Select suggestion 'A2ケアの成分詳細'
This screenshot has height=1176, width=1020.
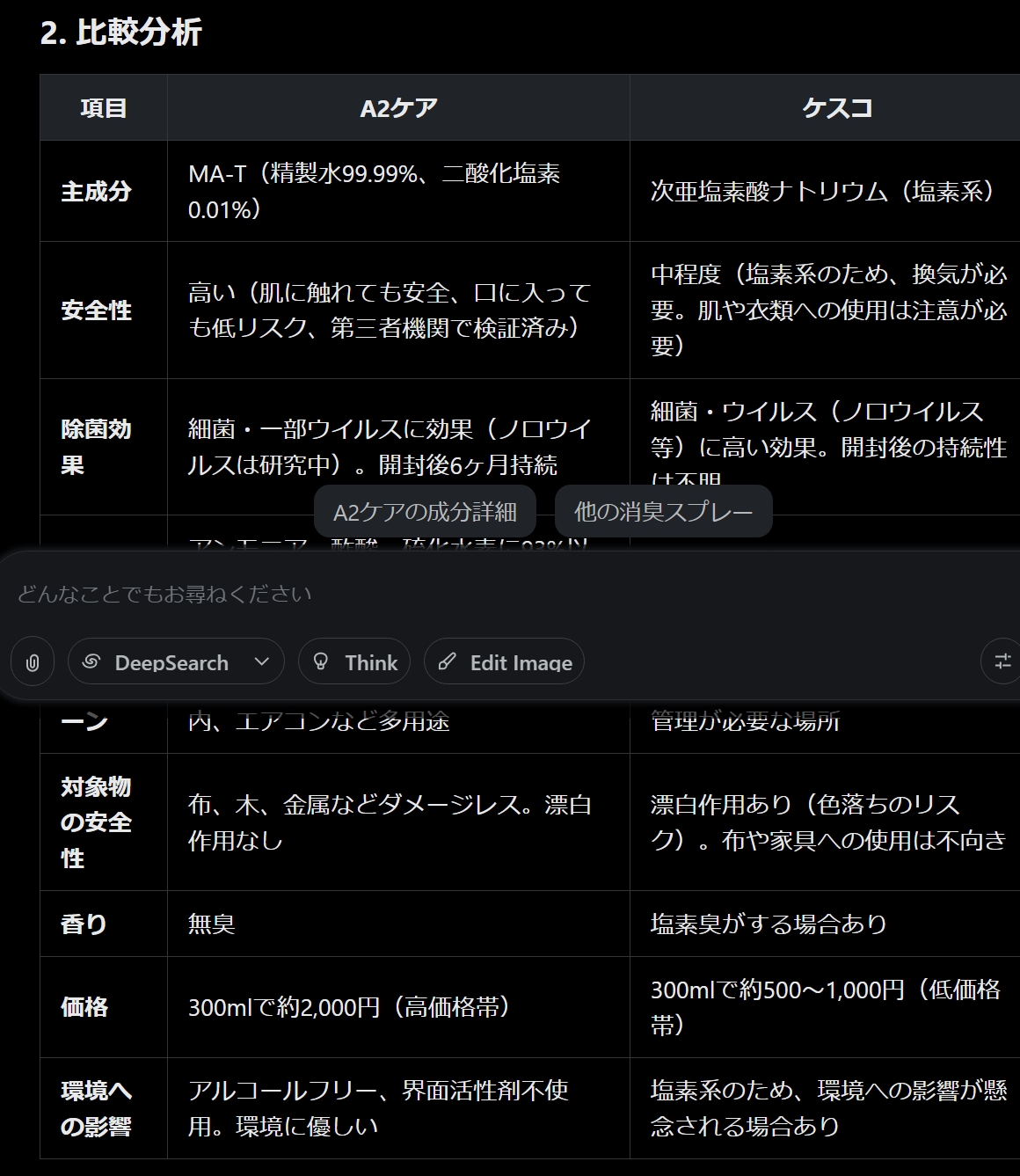pos(425,511)
